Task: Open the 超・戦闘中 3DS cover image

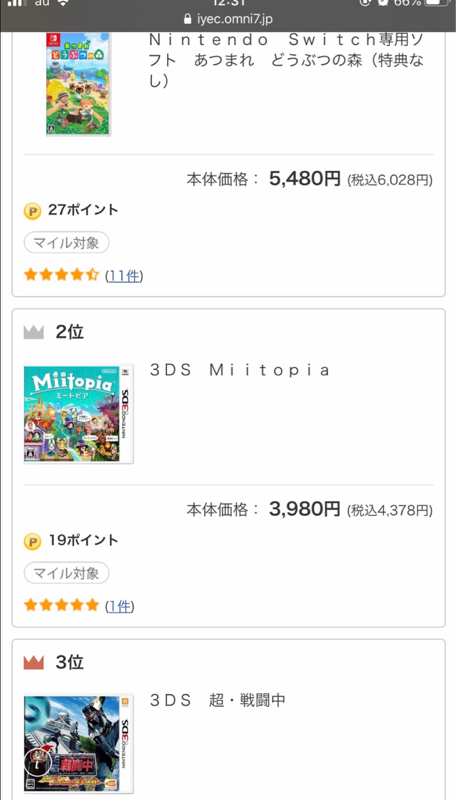Action: click(79, 743)
